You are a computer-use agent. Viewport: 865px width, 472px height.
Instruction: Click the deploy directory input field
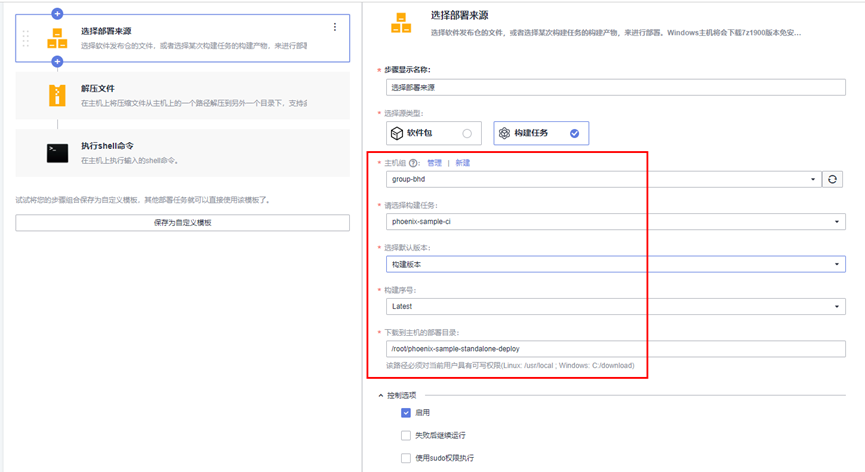(x=616, y=349)
